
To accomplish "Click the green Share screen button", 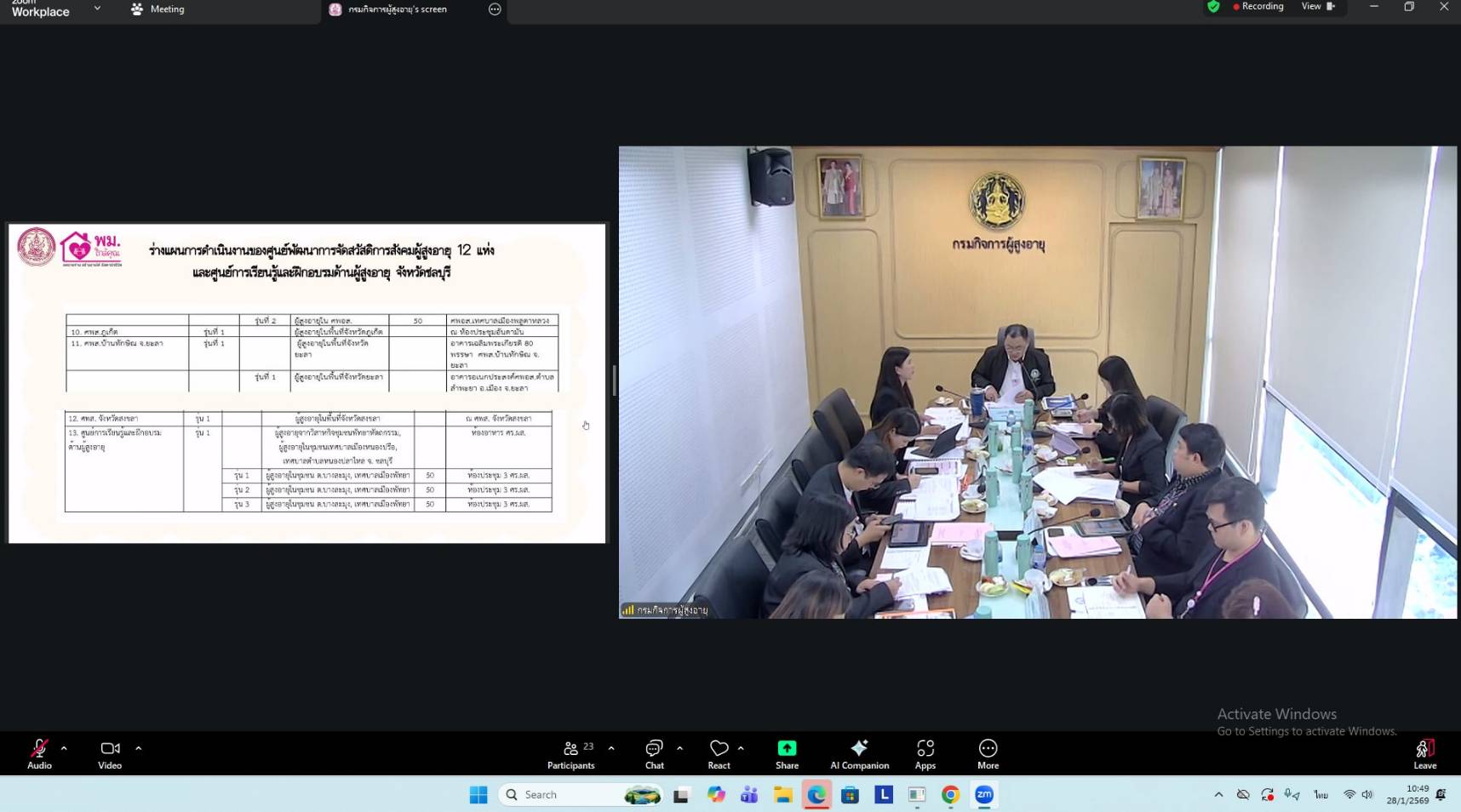I will coord(787,753).
